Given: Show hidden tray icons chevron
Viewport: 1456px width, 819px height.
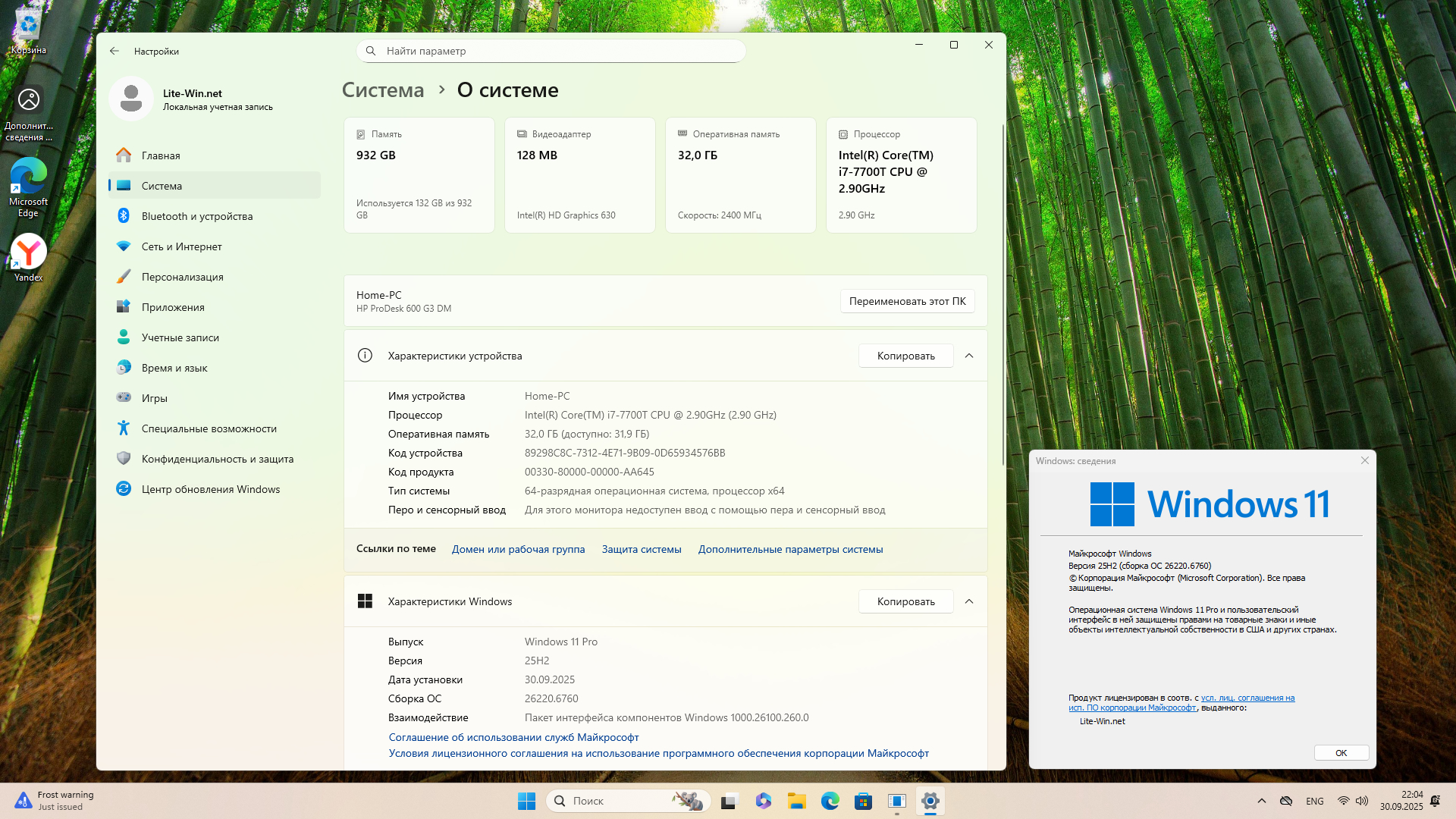Looking at the screenshot, I should point(1261,801).
